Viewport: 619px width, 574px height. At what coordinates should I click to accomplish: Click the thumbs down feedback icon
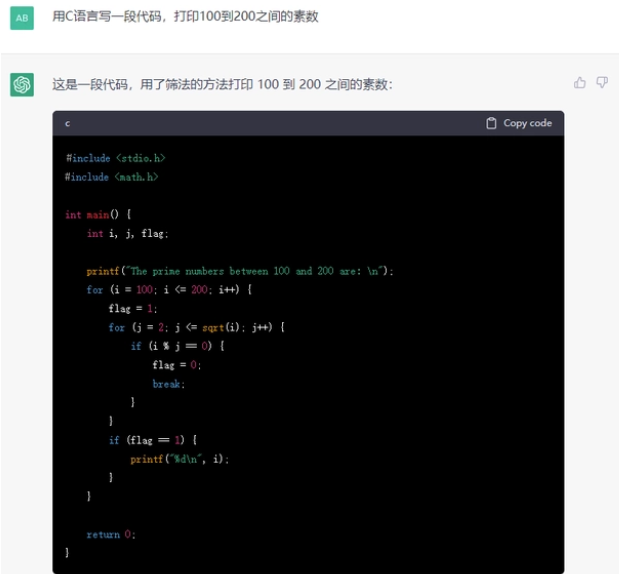[x=602, y=83]
